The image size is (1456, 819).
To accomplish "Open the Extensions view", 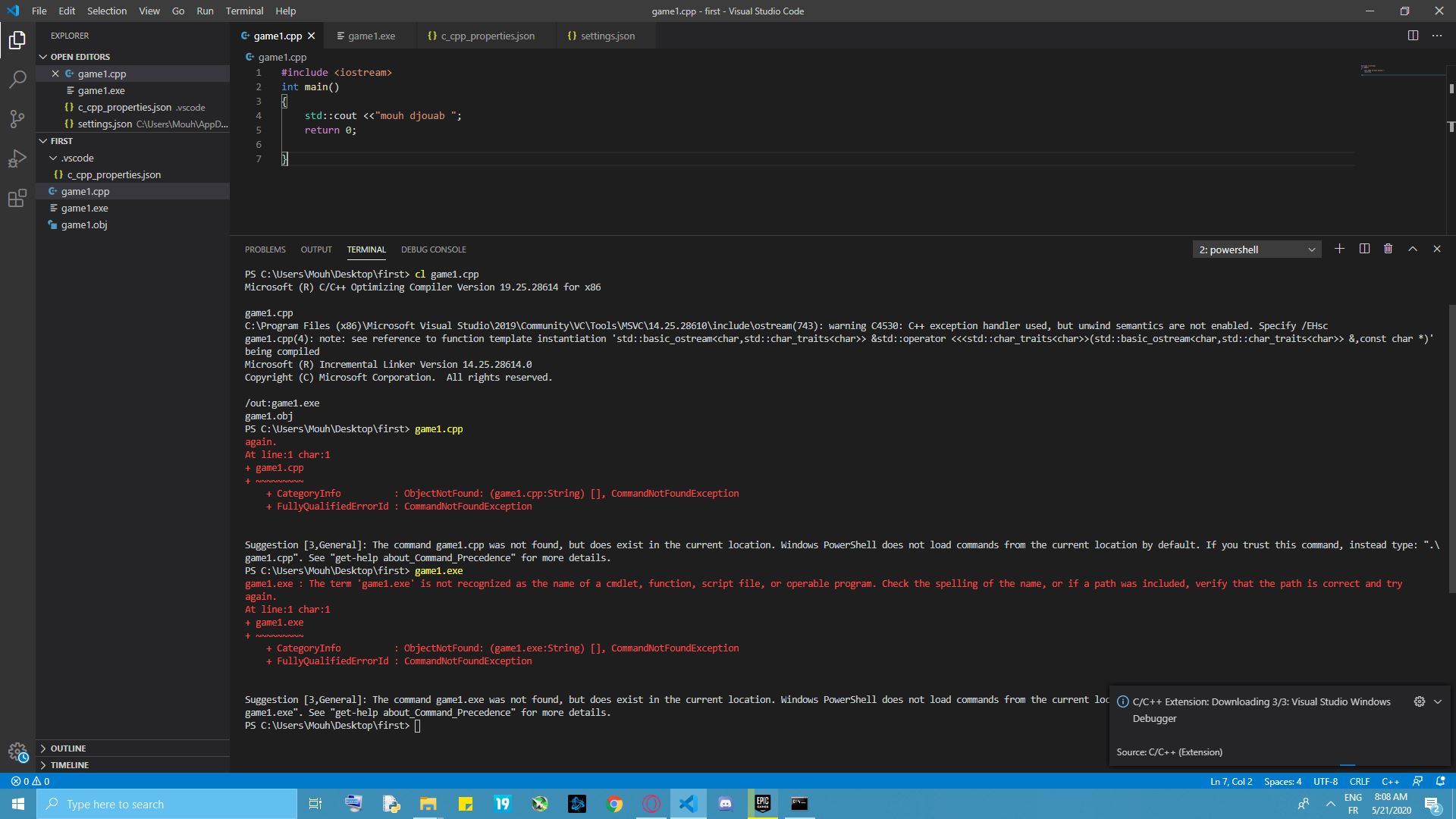I will click(x=17, y=199).
